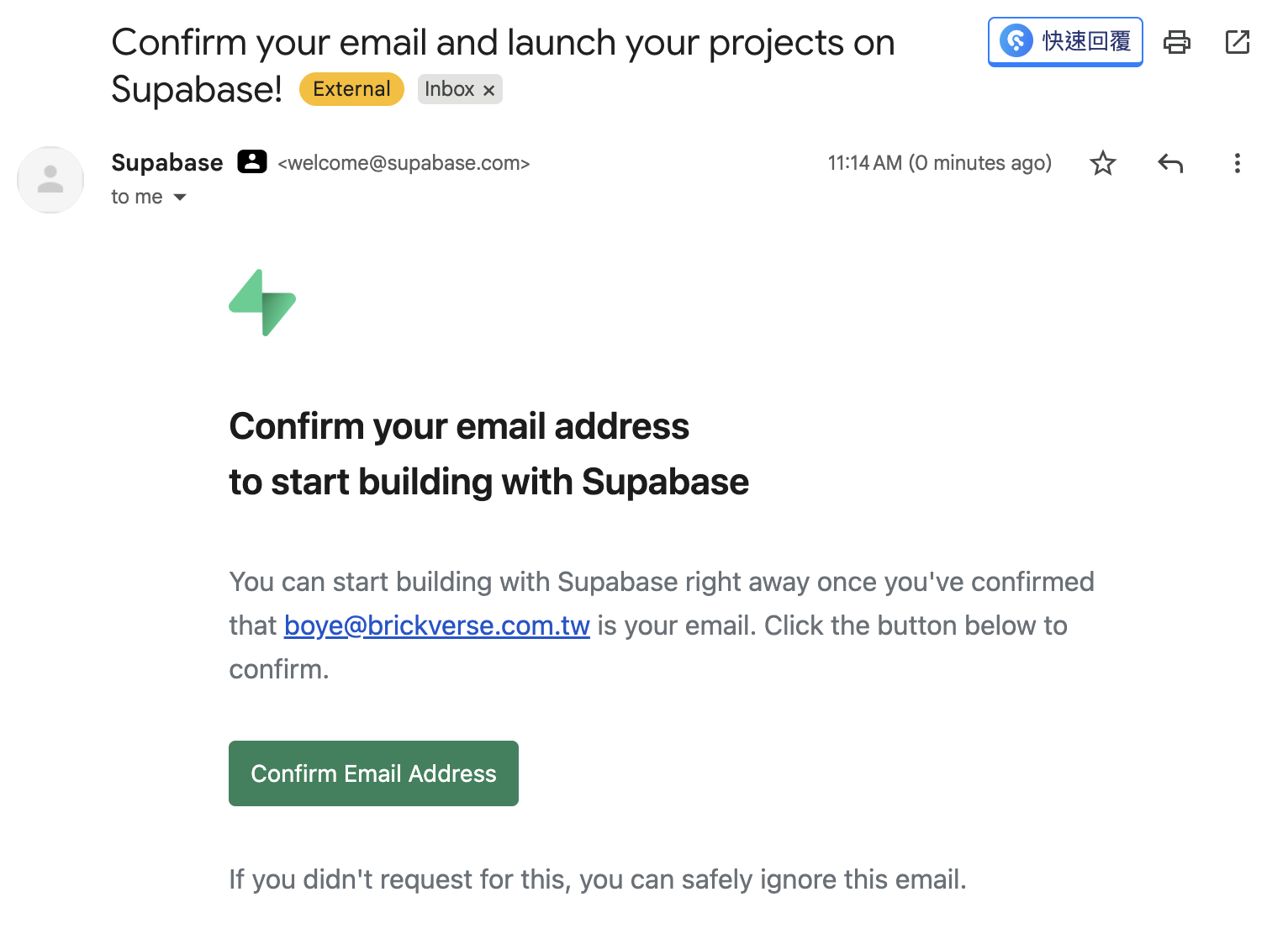Viewport: 1288px width, 950px height.
Task: Open the email in a new window
Action: click(1238, 42)
